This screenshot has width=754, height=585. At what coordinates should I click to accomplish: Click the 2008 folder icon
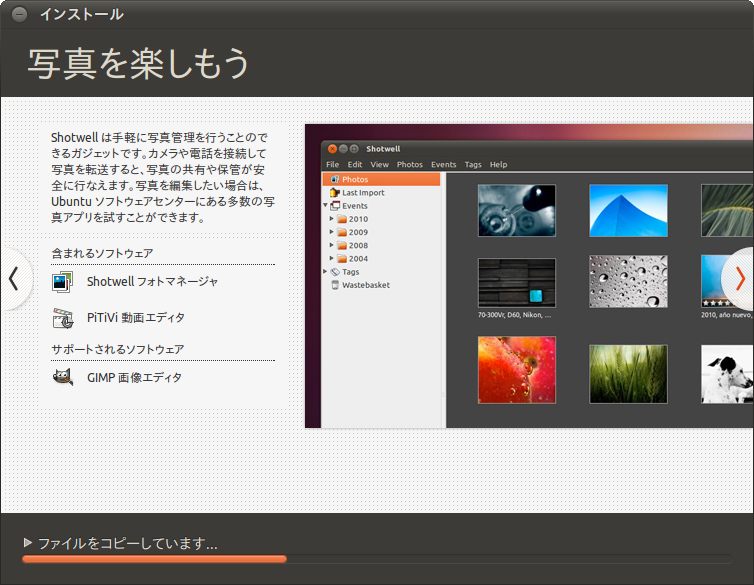342,246
